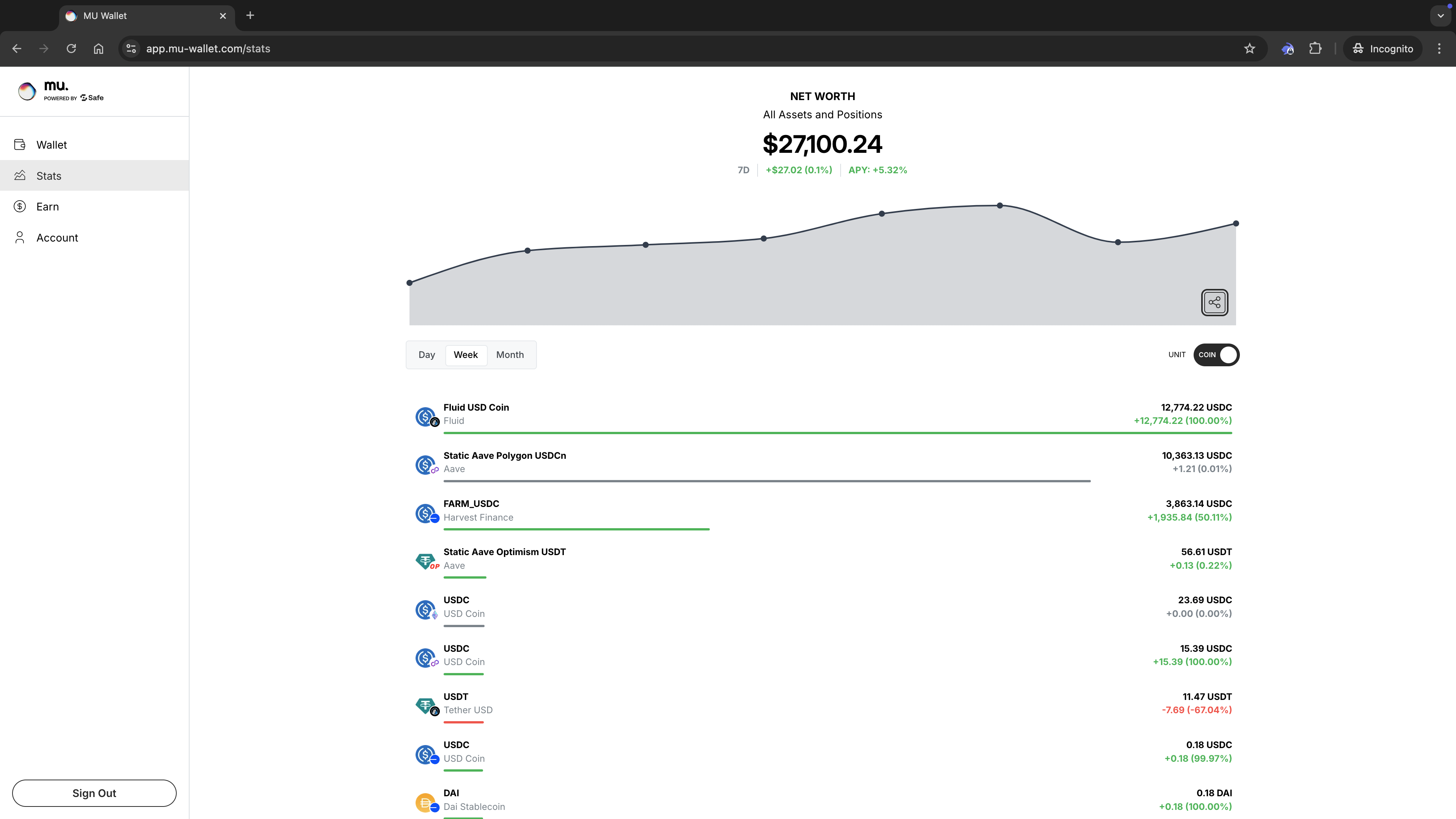This screenshot has width=1456, height=819.
Task: Click the chart's first data point
Action: (410, 282)
